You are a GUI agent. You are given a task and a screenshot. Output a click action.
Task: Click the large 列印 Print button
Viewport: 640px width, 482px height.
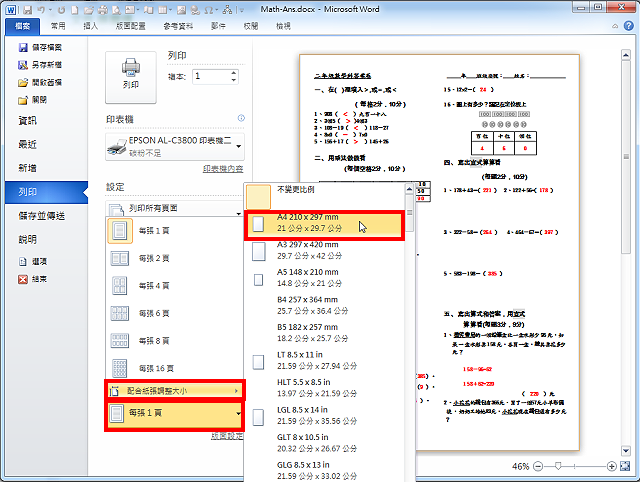pos(131,77)
